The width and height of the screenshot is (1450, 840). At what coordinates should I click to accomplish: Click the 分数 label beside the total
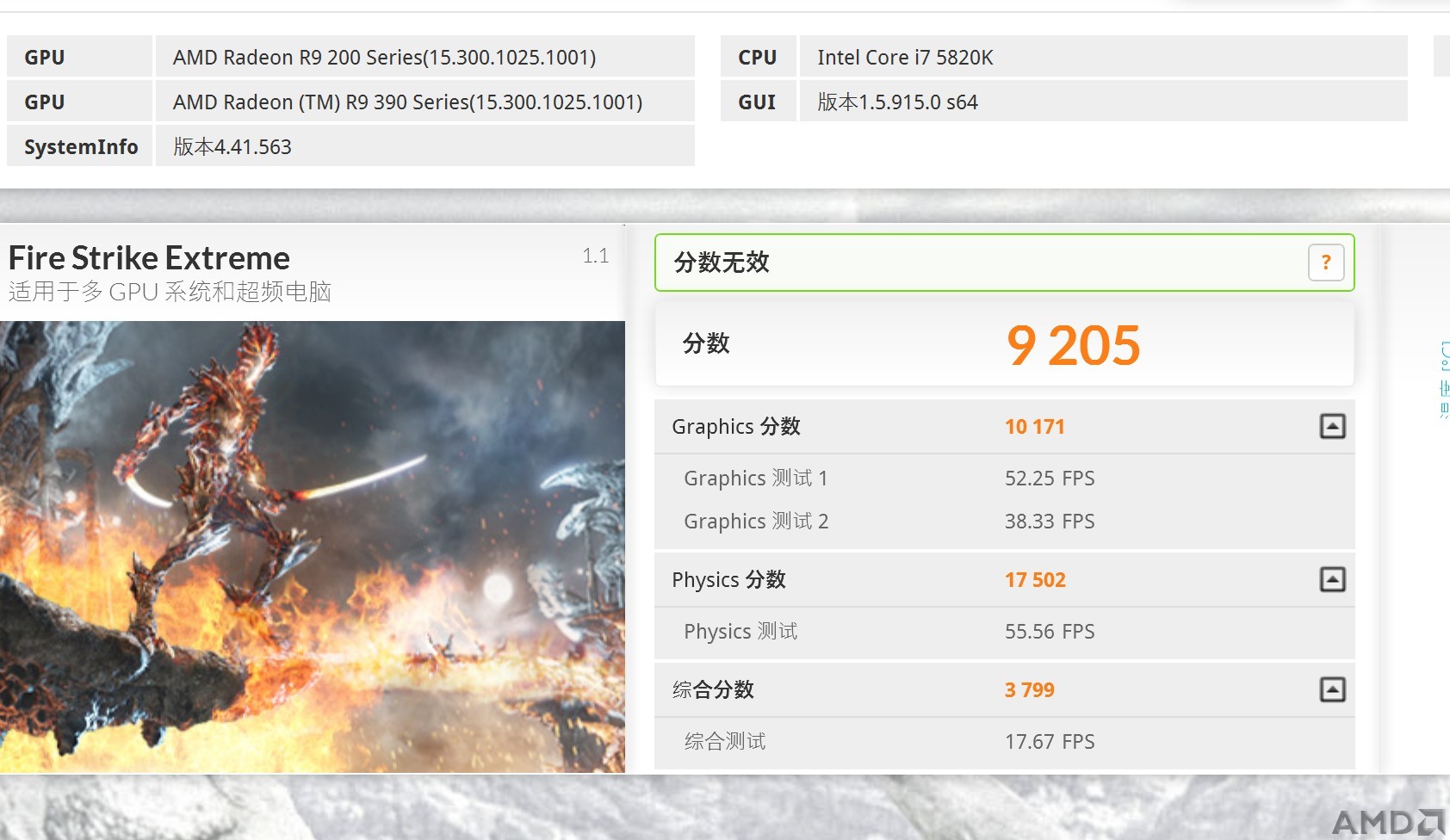point(706,343)
